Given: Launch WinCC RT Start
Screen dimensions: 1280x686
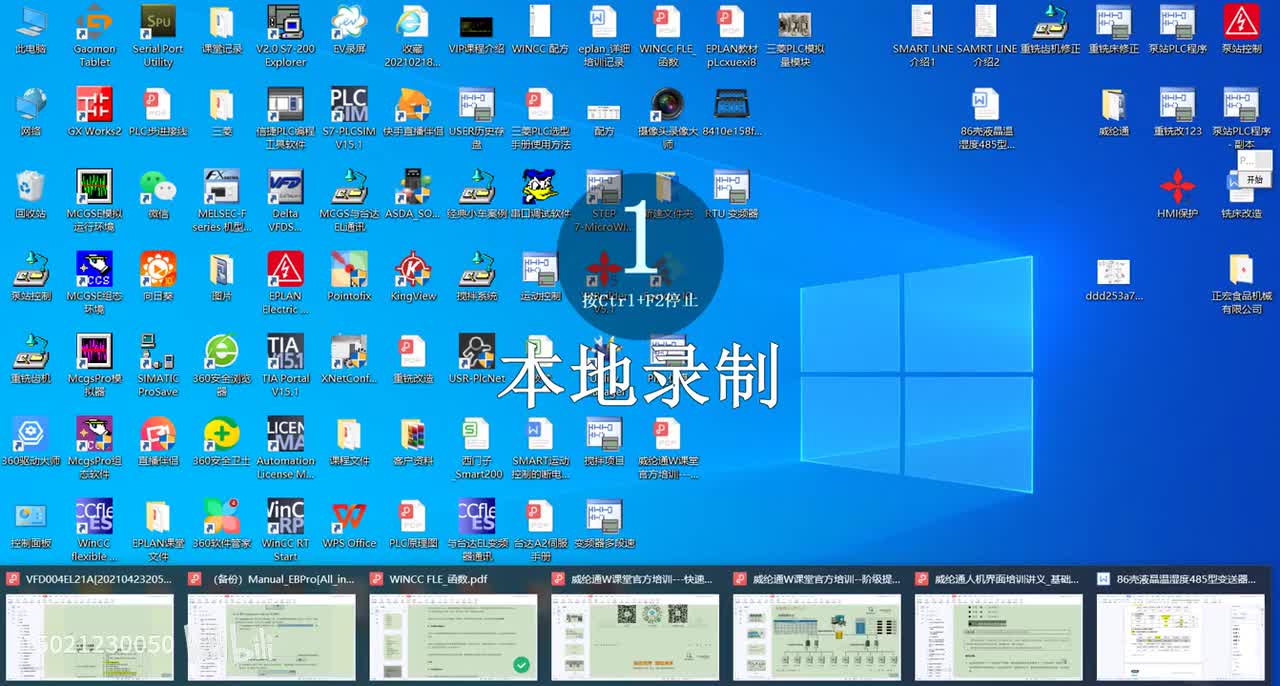Looking at the screenshot, I should click(x=285, y=531).
